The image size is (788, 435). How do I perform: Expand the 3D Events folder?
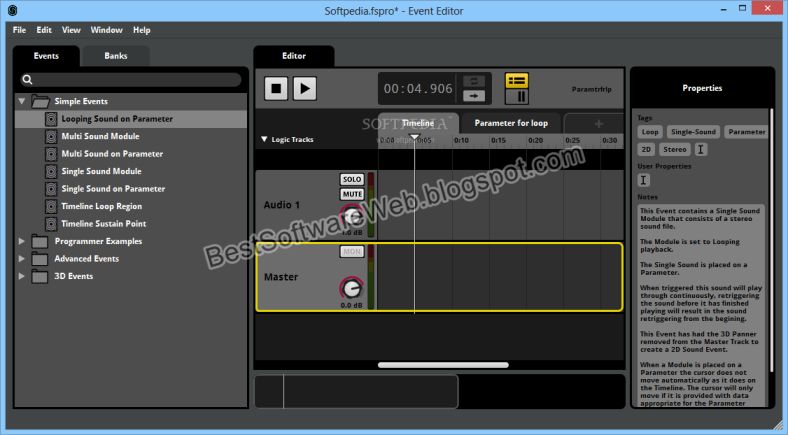click(22, 276)
